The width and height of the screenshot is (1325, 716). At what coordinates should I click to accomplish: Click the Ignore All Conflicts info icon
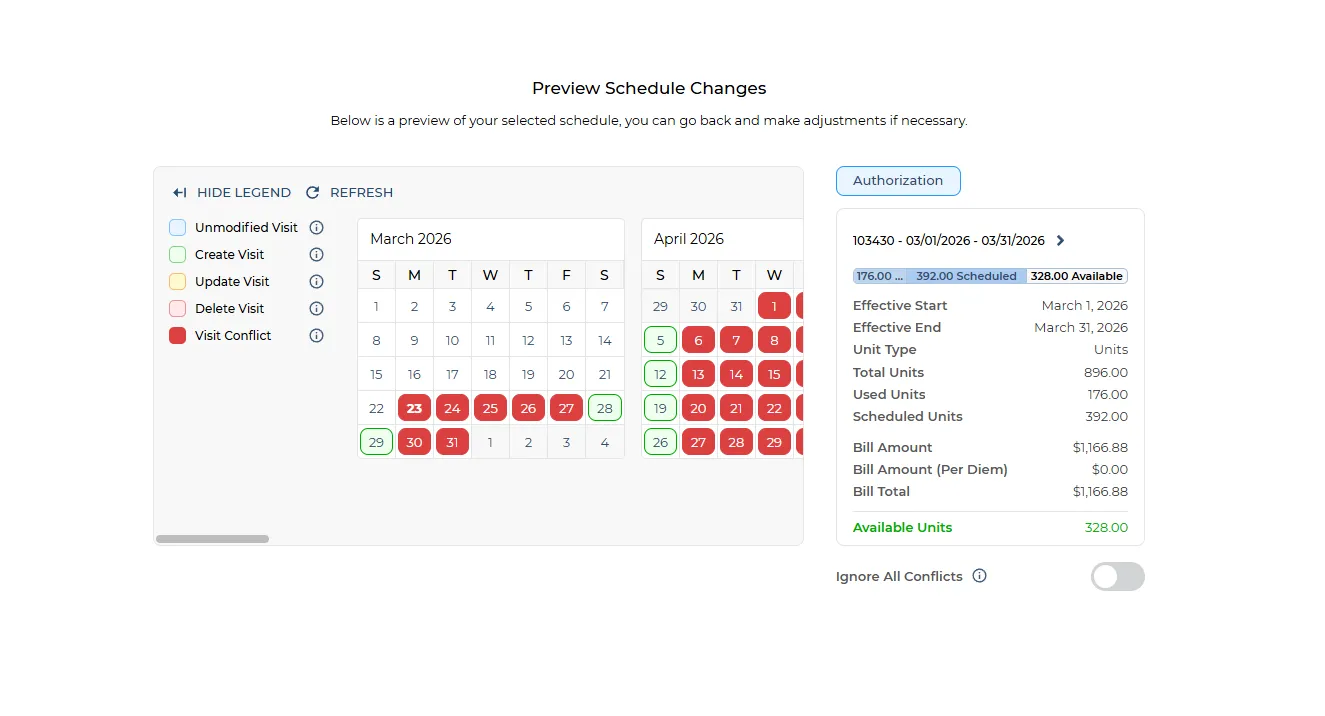979,576
